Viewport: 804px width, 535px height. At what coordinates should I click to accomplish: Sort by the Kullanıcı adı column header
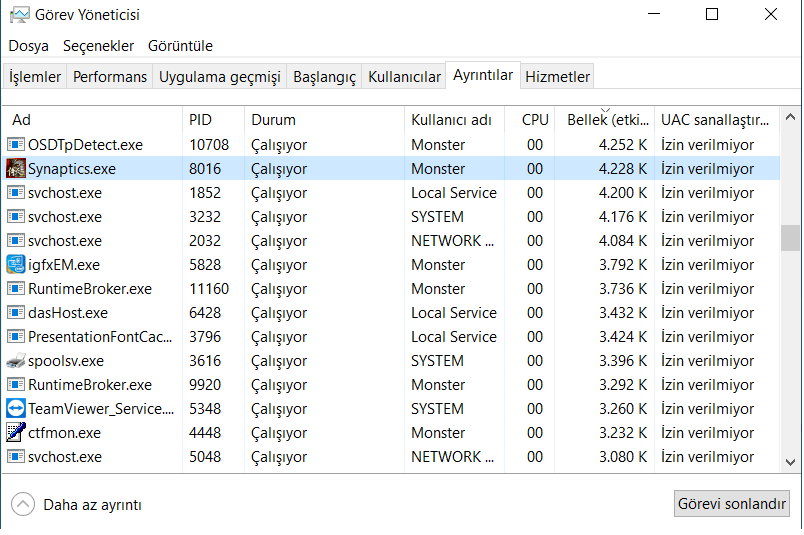click(x=454, y=120)
